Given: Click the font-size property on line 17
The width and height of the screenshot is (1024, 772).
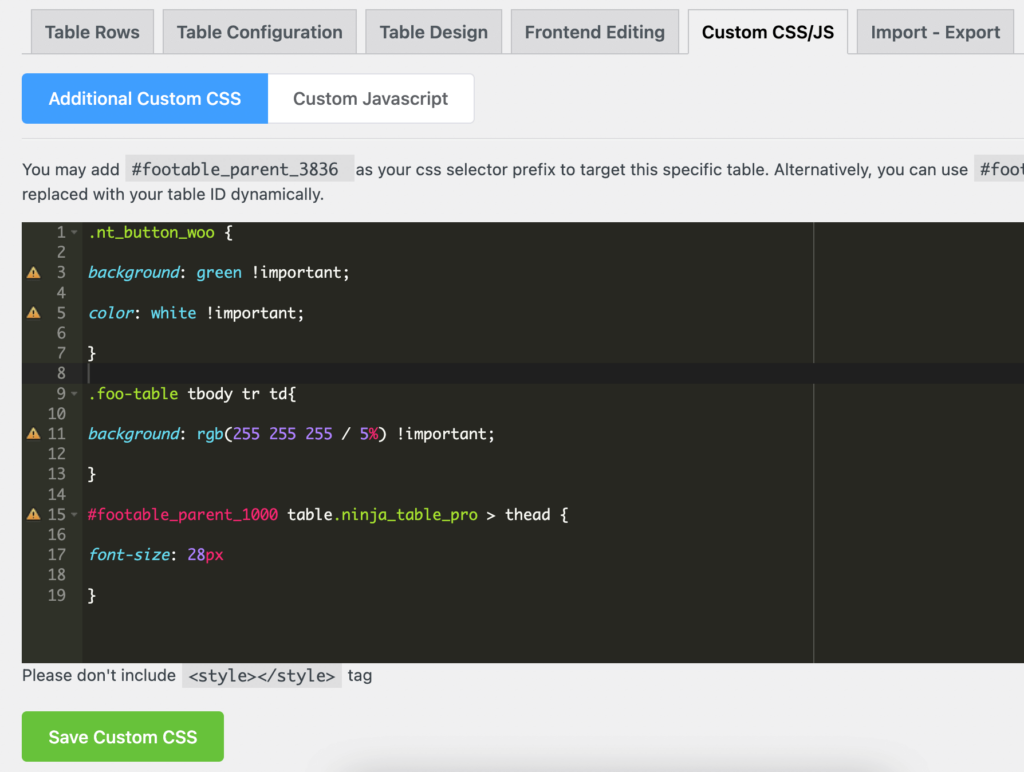Looking at the screenshot, I should 129,555.
